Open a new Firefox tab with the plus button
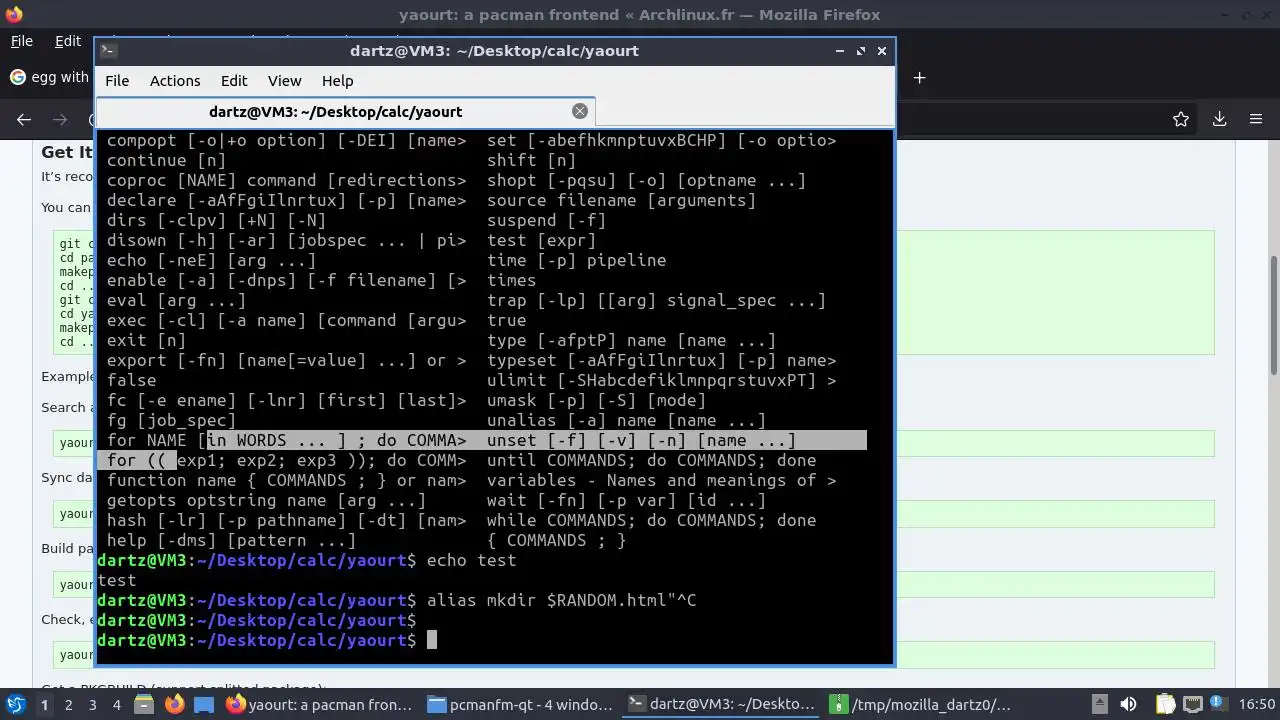The height and width of the screenshot is (720, 1280). point(919,77)
